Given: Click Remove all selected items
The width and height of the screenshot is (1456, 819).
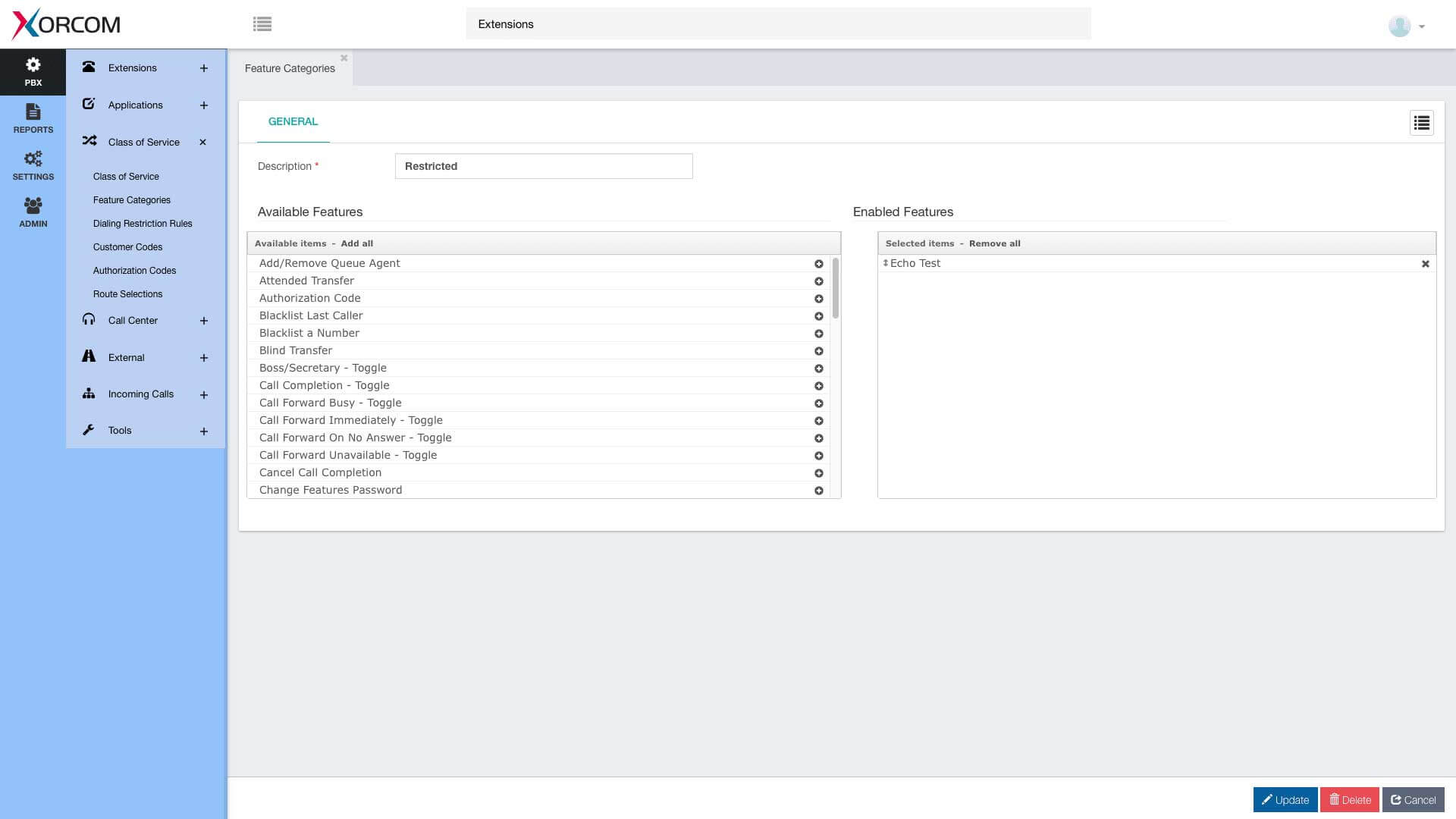Looking at the screenshot, I should pyautogui.click(x=994, y=243).
